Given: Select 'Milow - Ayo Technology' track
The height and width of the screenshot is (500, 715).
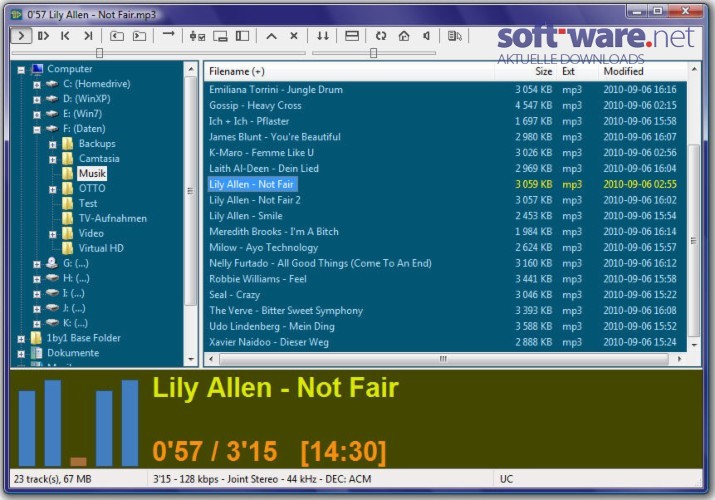Looking at the screenshot, I should (x=264, y=247).
